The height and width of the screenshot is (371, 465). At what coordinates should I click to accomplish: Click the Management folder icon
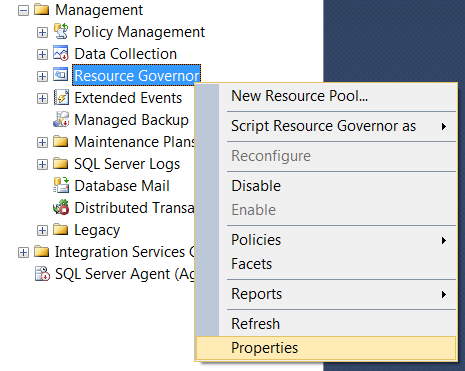click(42, 10)
